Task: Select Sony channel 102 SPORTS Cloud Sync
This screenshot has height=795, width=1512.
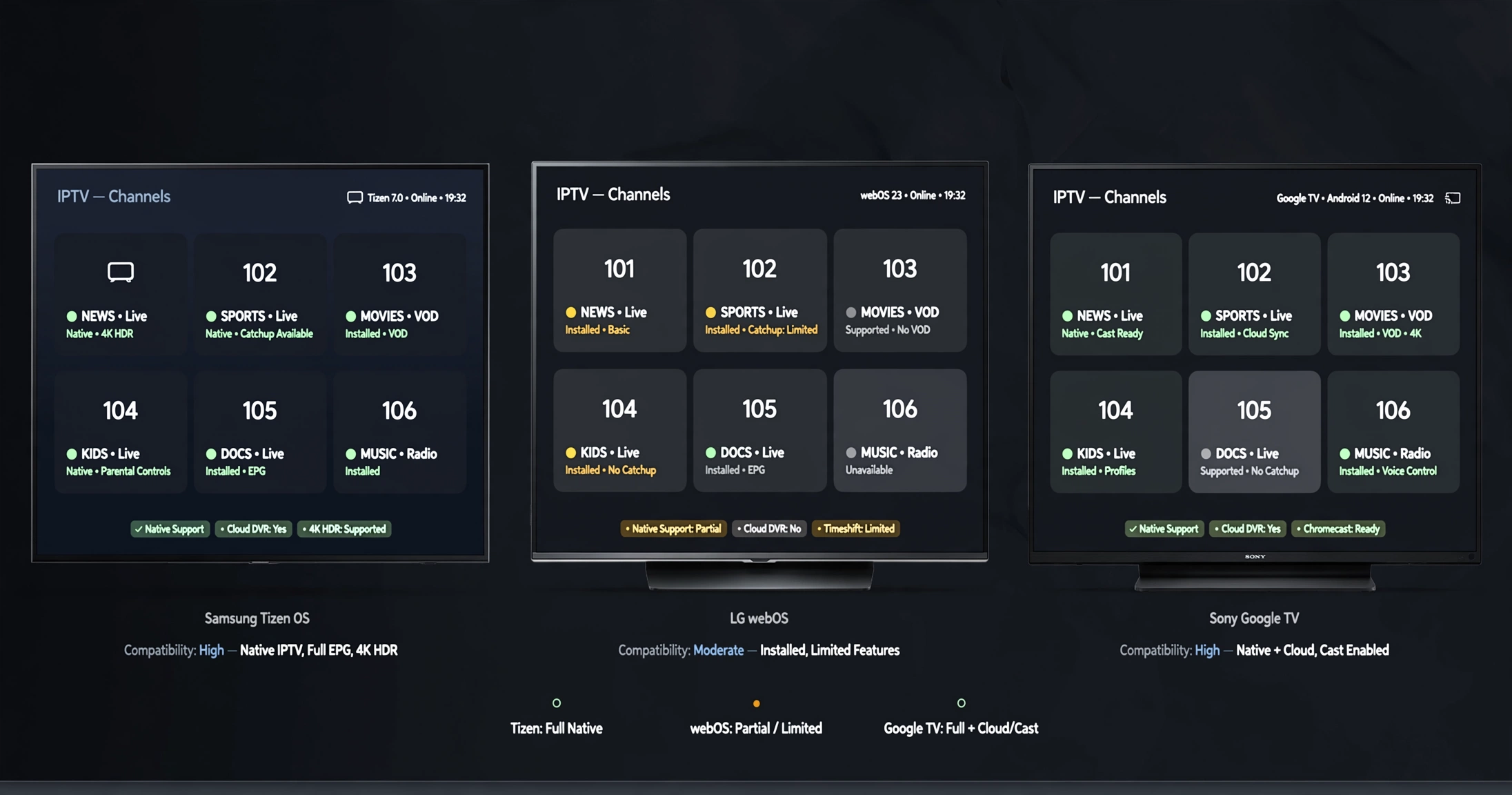Action: point(1255,294)
